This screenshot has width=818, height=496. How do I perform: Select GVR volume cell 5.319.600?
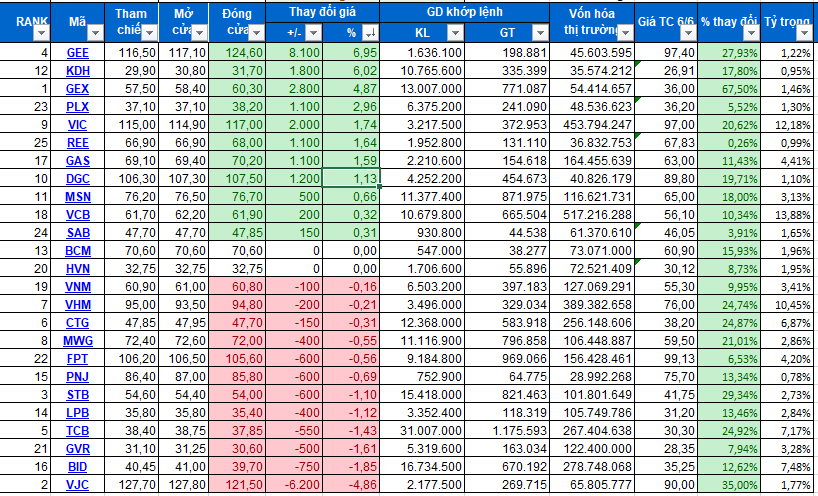tap(422, 449)
